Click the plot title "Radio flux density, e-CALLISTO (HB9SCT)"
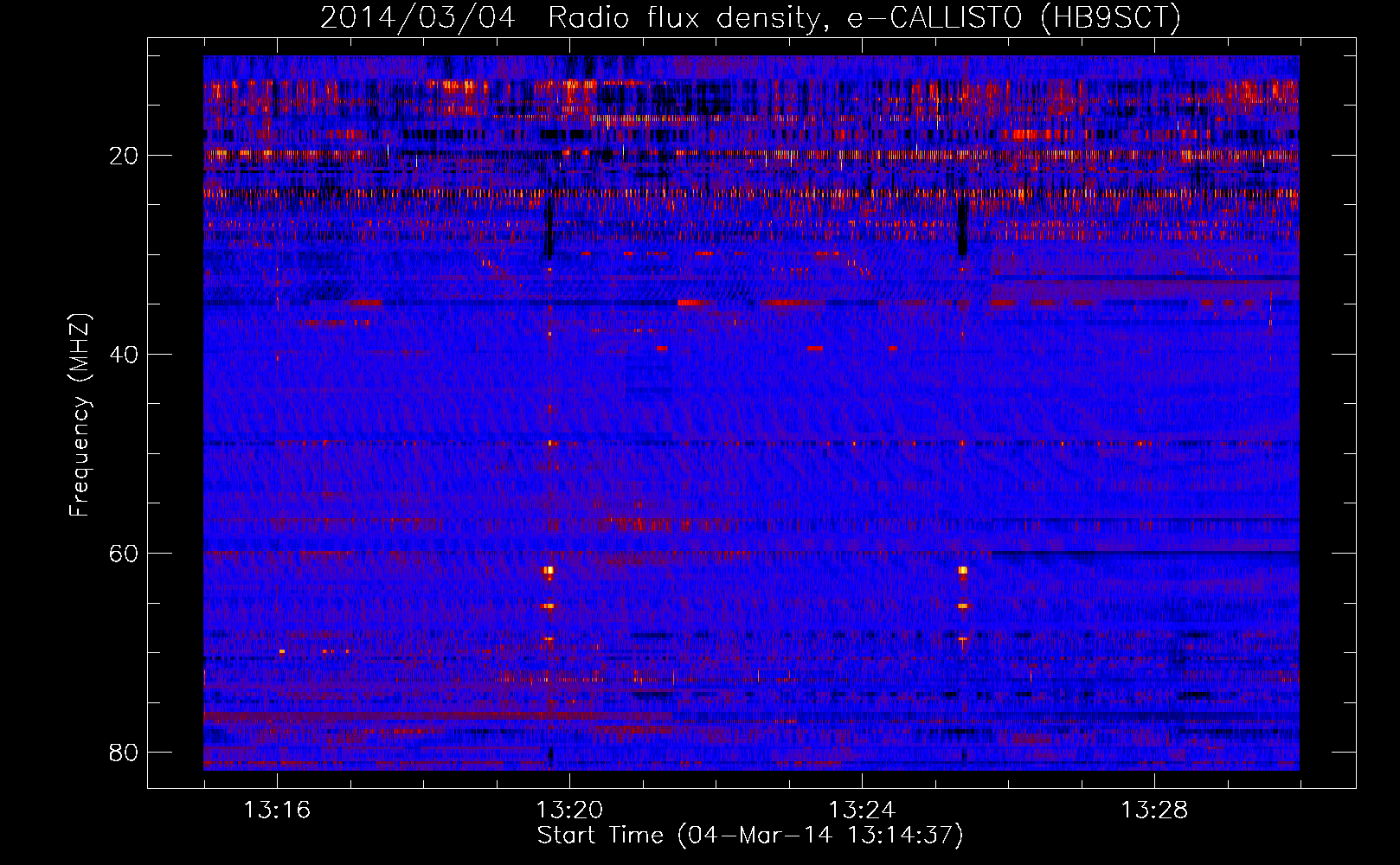Image resolution: width=1400 pixels, height=865 pixels. click(x=864, y=17)
